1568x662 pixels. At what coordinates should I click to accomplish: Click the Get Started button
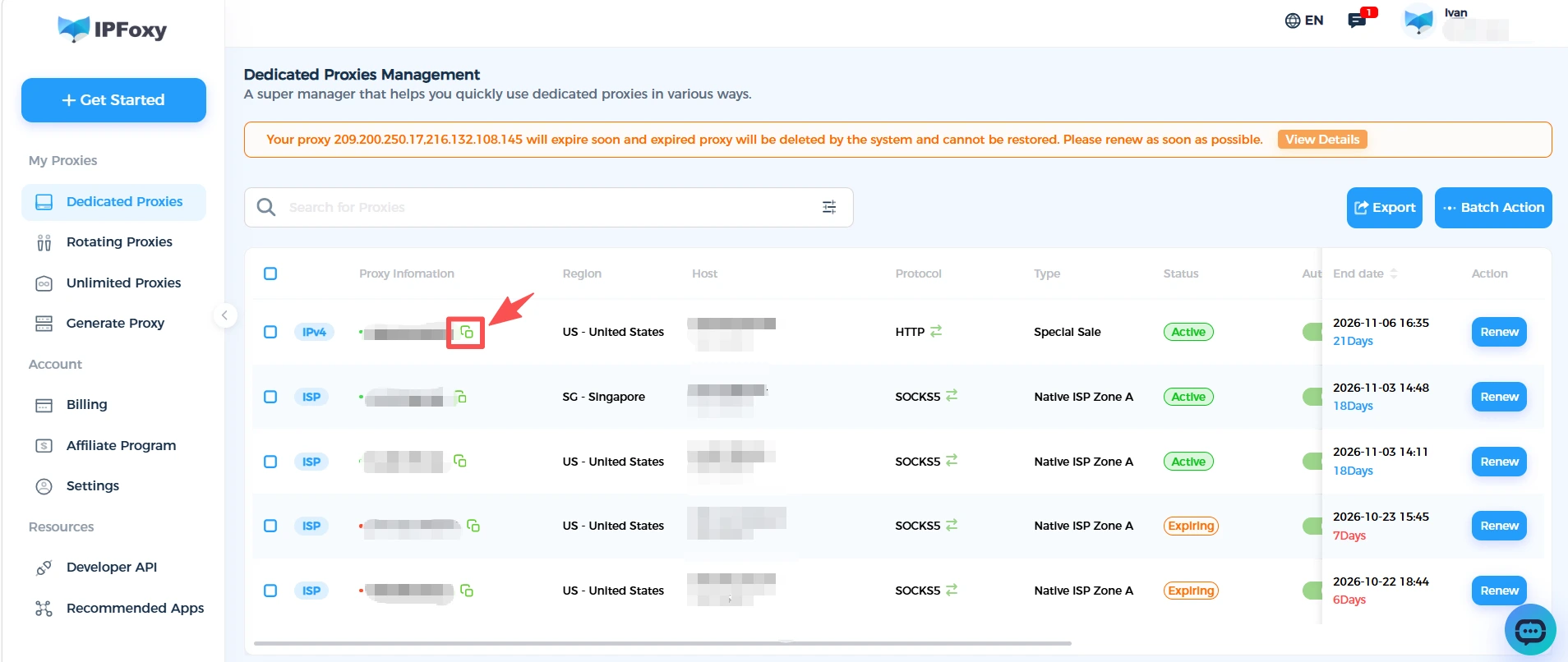point(113,100)
